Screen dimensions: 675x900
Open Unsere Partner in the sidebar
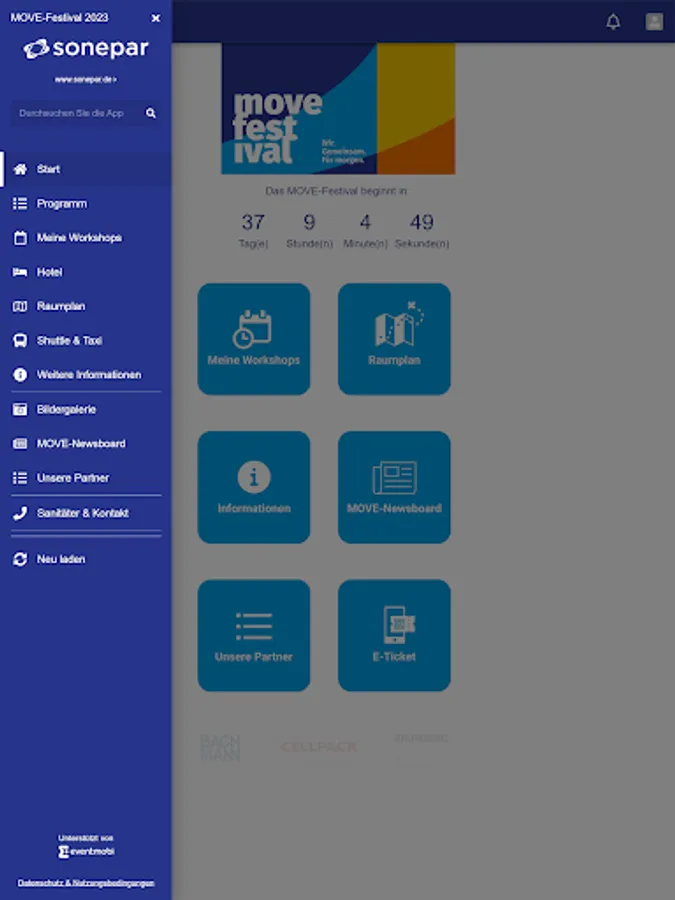pos(86,478)
